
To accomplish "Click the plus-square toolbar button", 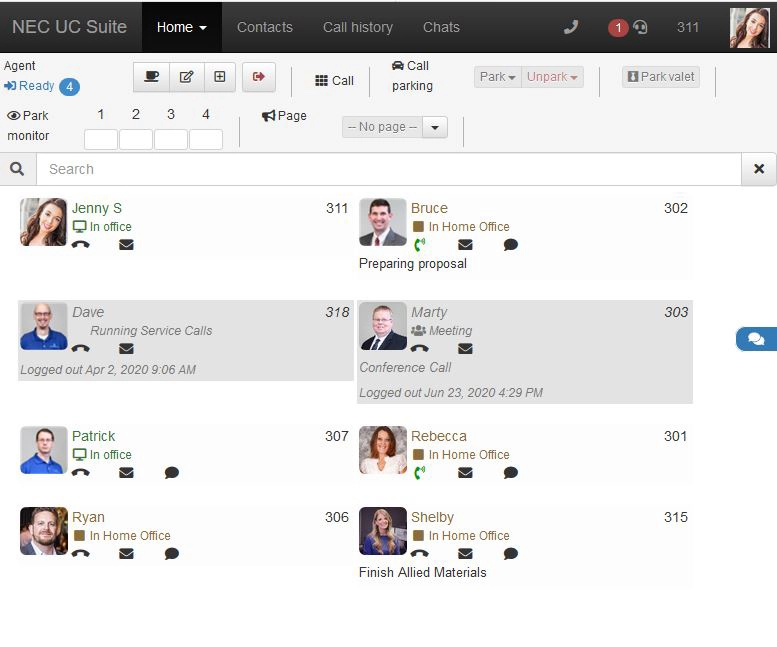I will (220, 77).
